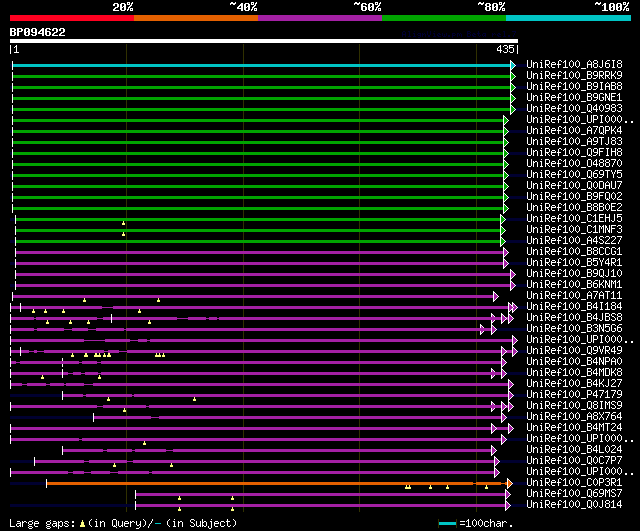640x531 pixels.
Task: Select the UniRef100_Q9VR49 label
Action: (x=574, y=351)
